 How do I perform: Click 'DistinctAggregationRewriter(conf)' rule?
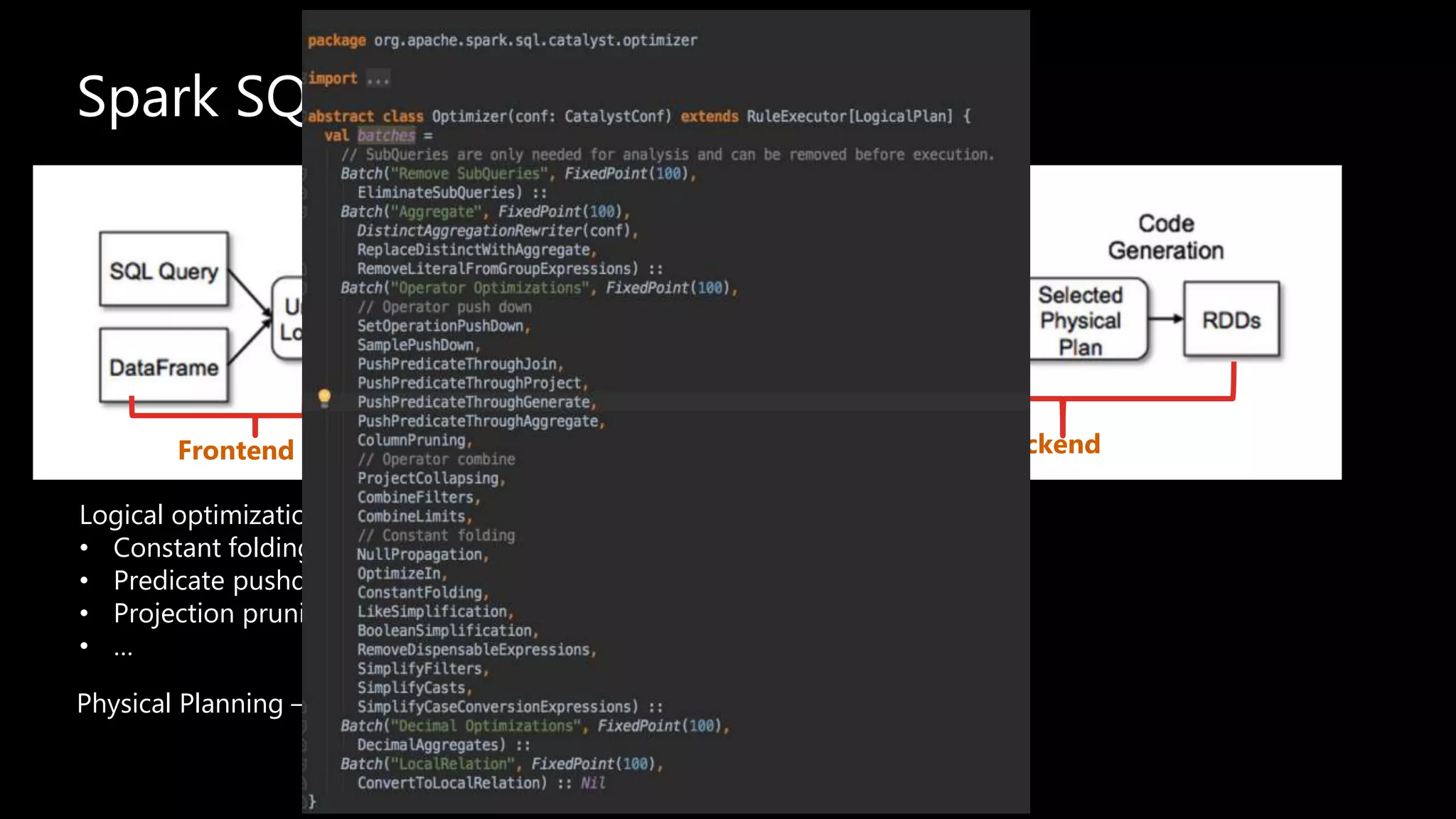click(x=494, y=231)
